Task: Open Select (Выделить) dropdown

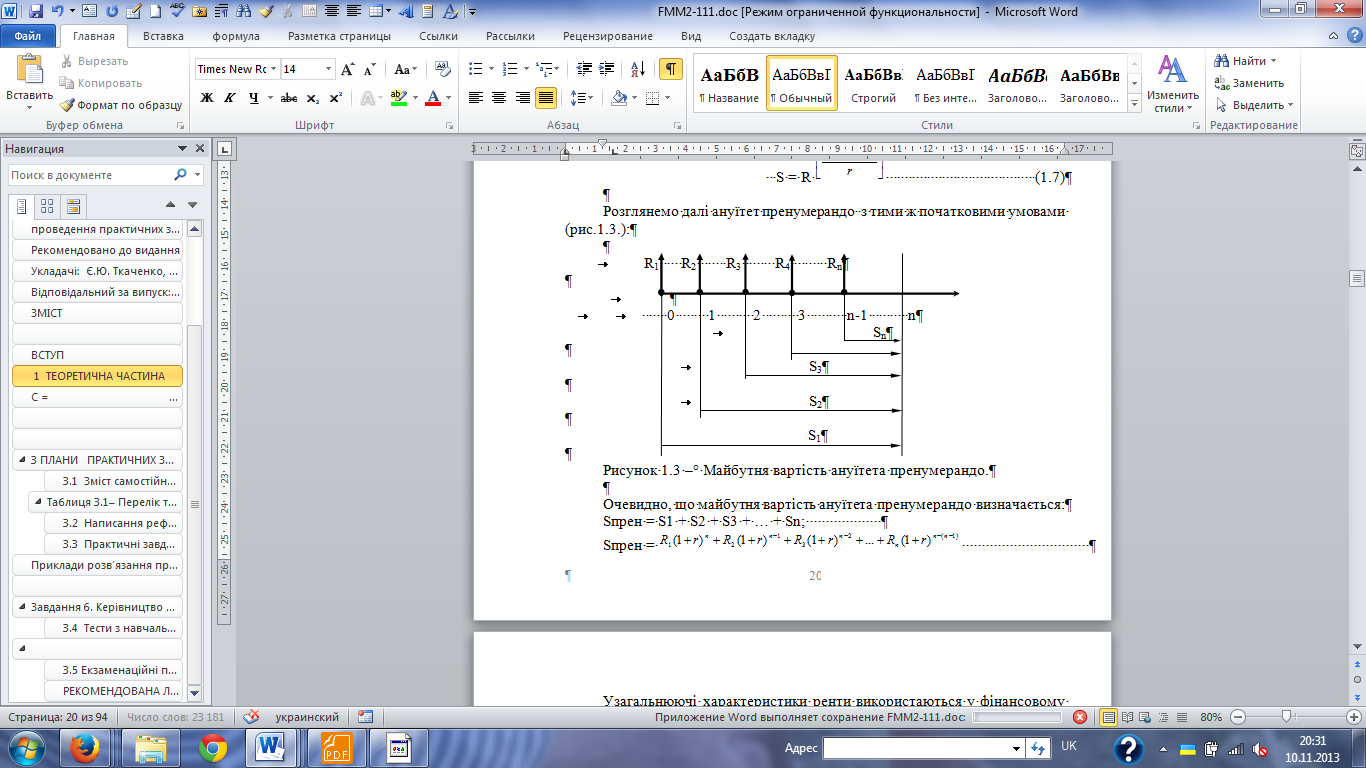Action: pos(1254,105)
